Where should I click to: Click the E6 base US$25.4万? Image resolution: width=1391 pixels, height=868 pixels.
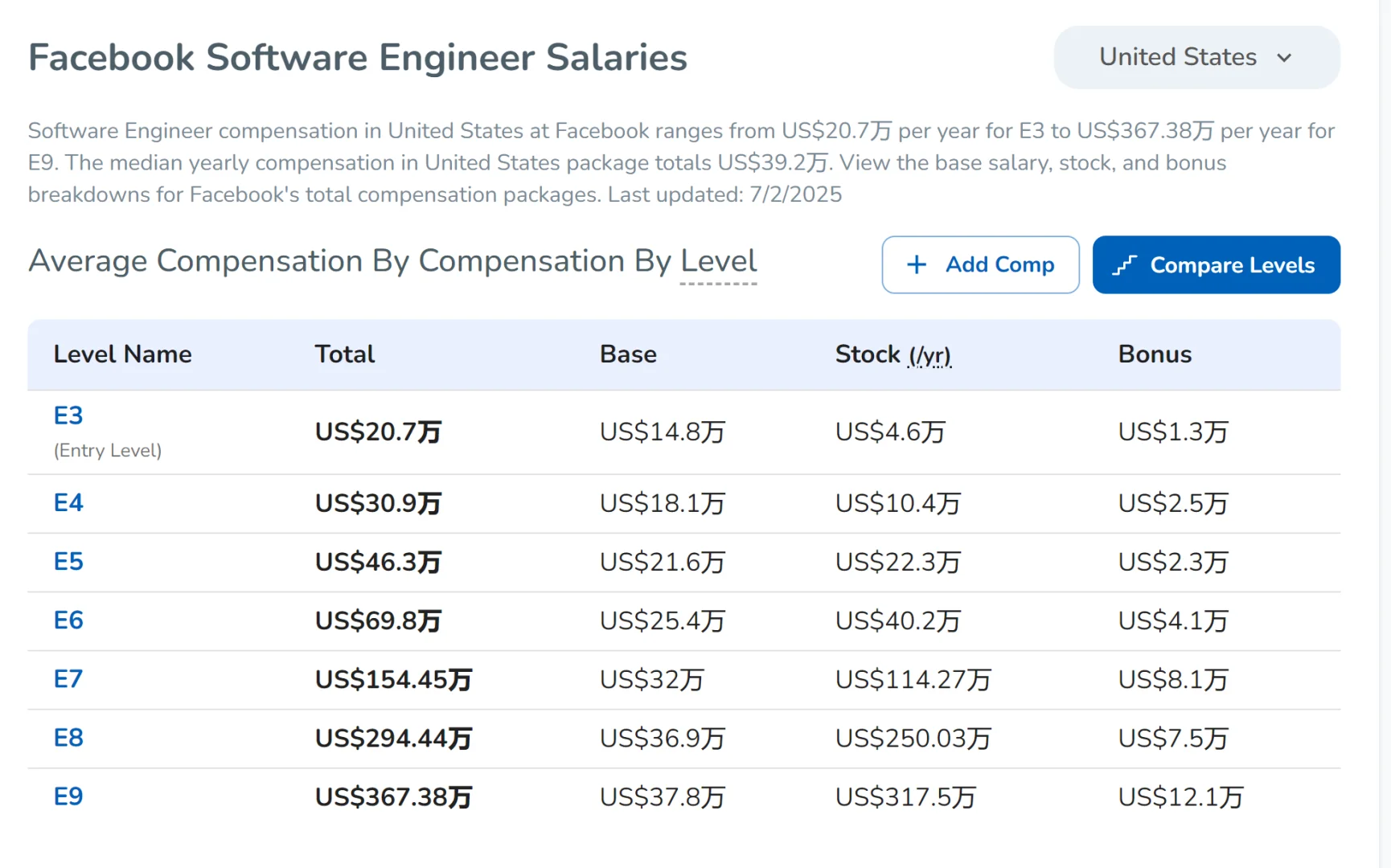pos(663,620)
